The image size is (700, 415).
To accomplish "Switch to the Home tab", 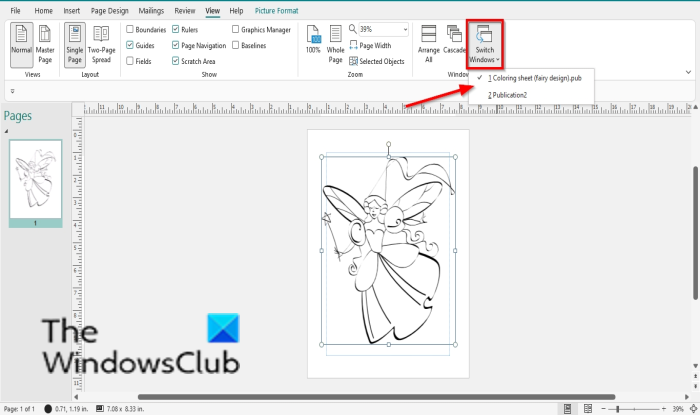I will coord(44,11).
